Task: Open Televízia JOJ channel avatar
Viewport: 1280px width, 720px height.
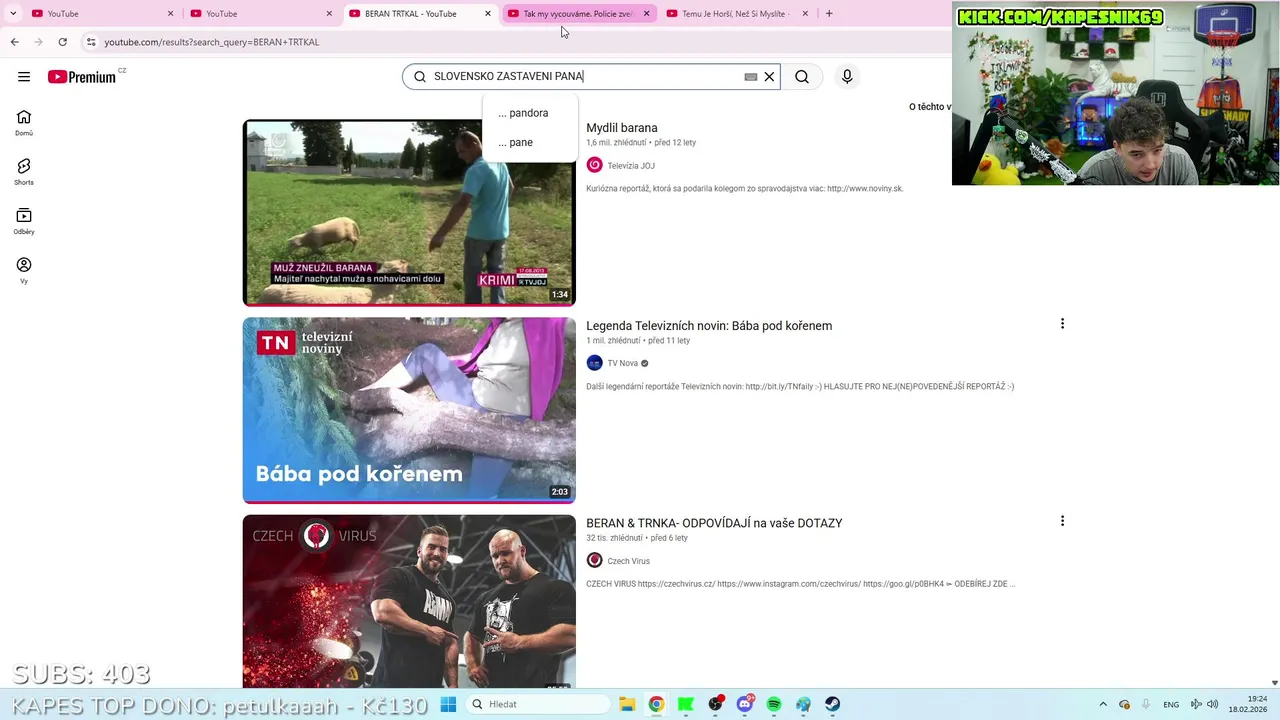Action: 594,166
